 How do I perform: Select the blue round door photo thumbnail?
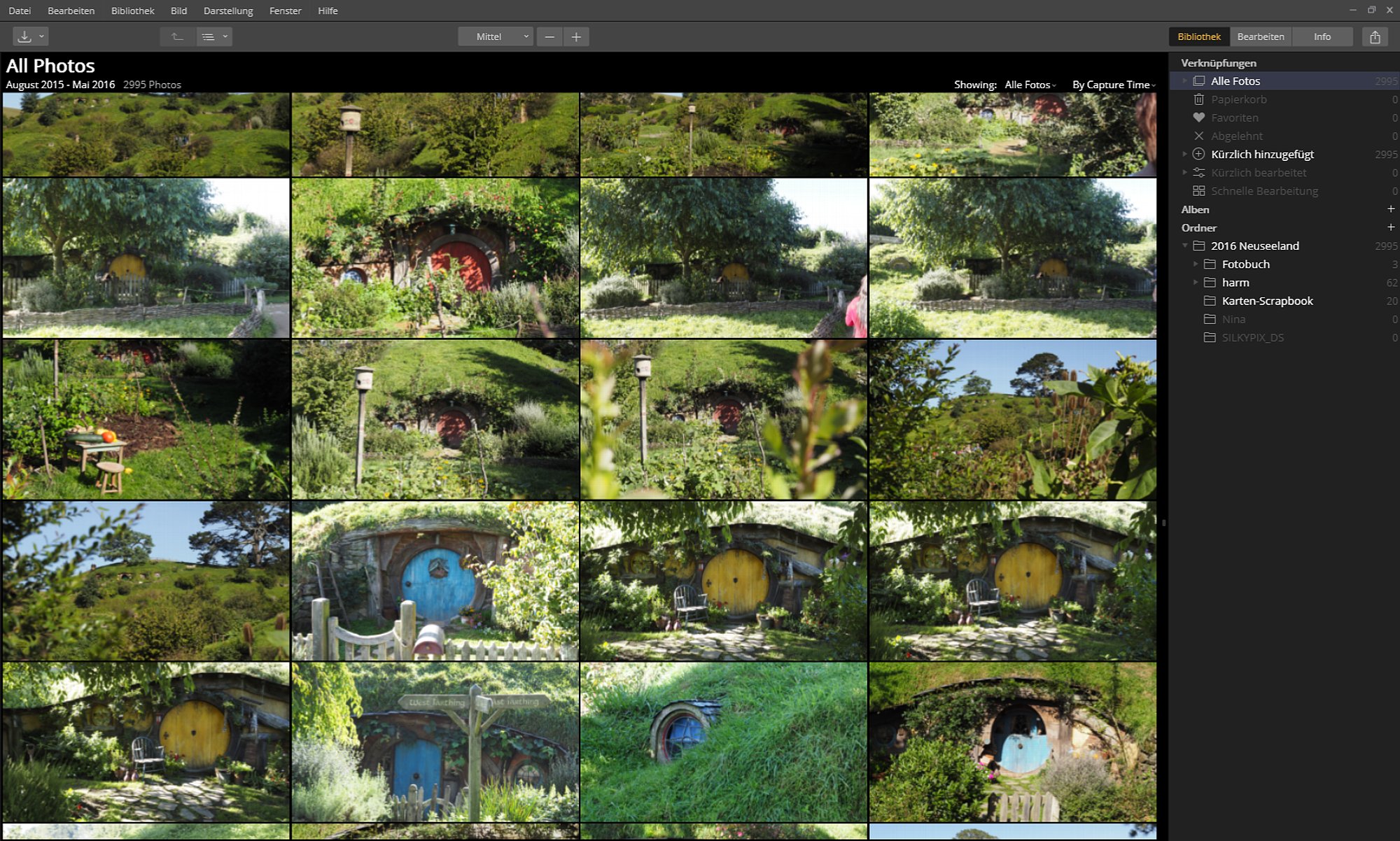pyautogui.click(x=435, y=581)
